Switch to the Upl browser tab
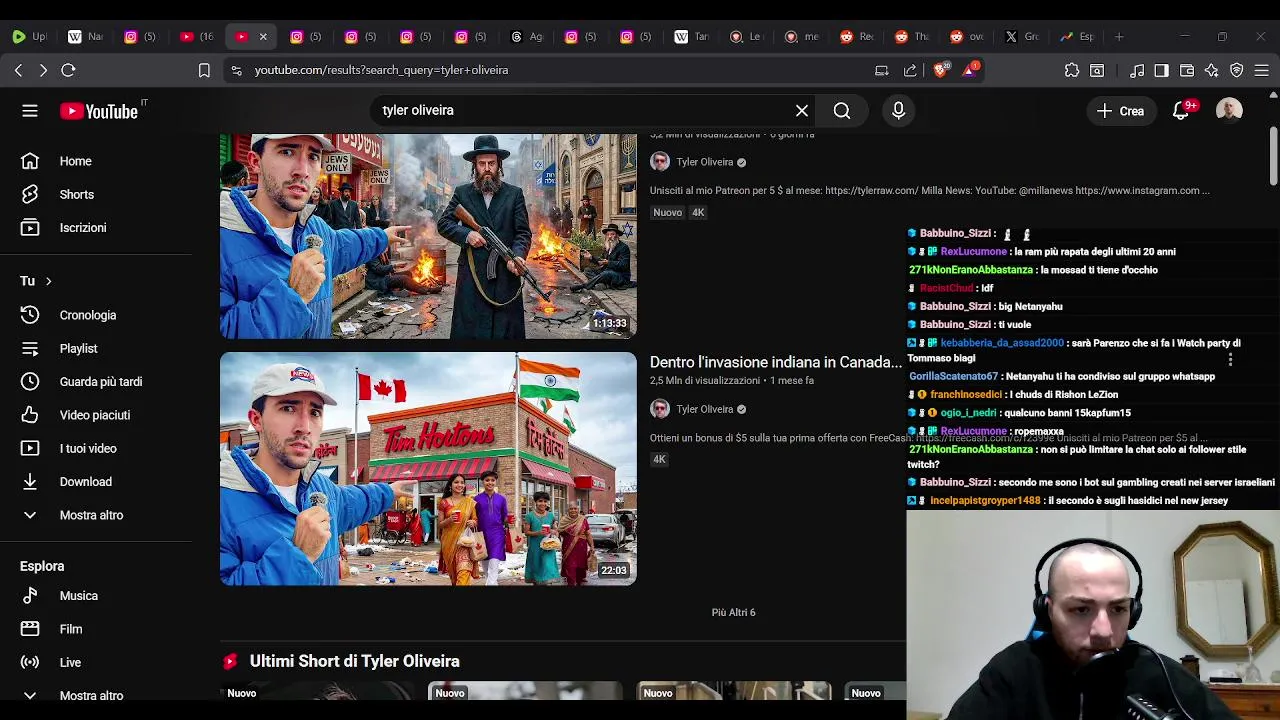 coord(29,37)
